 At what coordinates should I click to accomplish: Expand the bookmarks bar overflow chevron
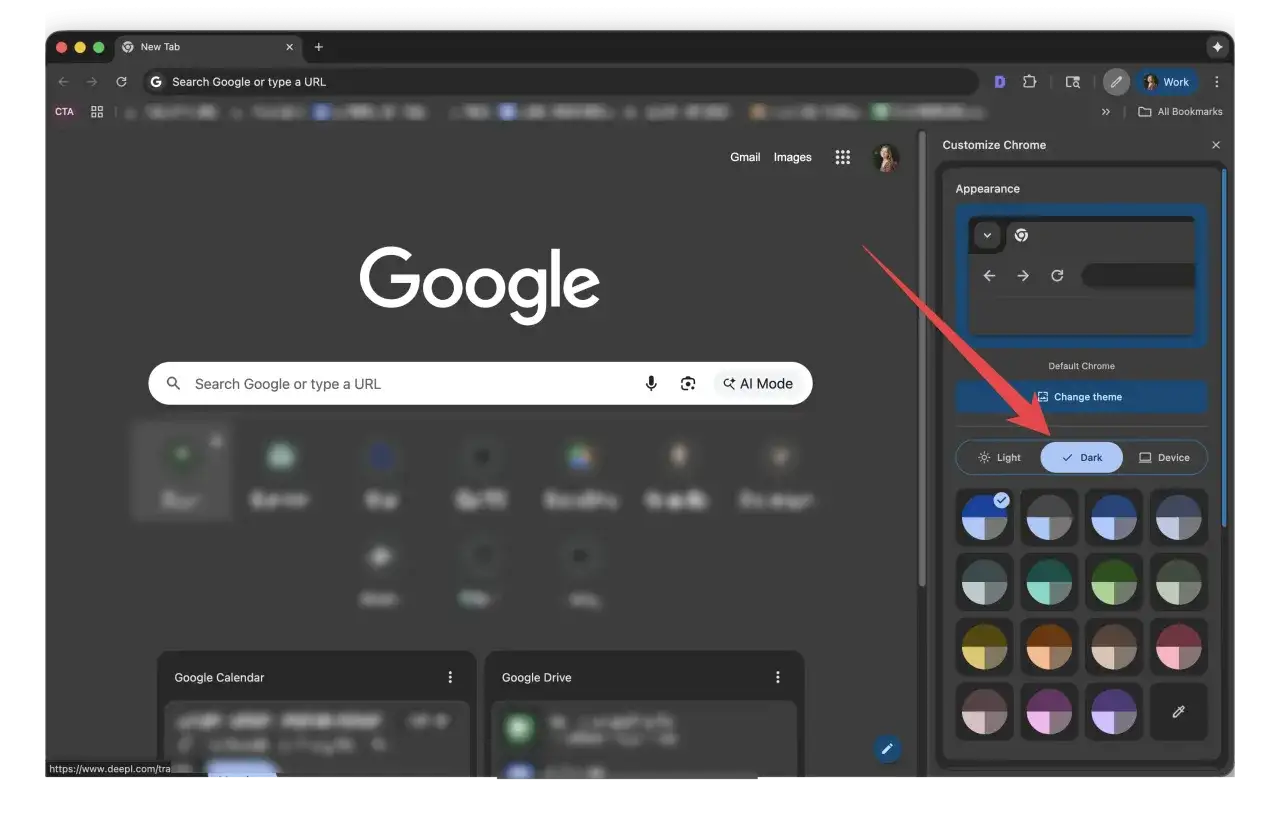click(x=1106, y=111)
